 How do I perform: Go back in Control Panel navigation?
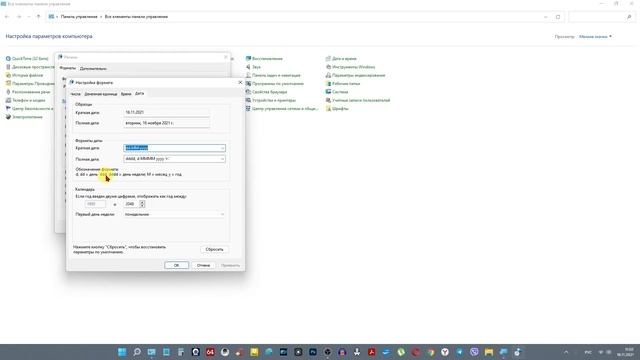7,17
